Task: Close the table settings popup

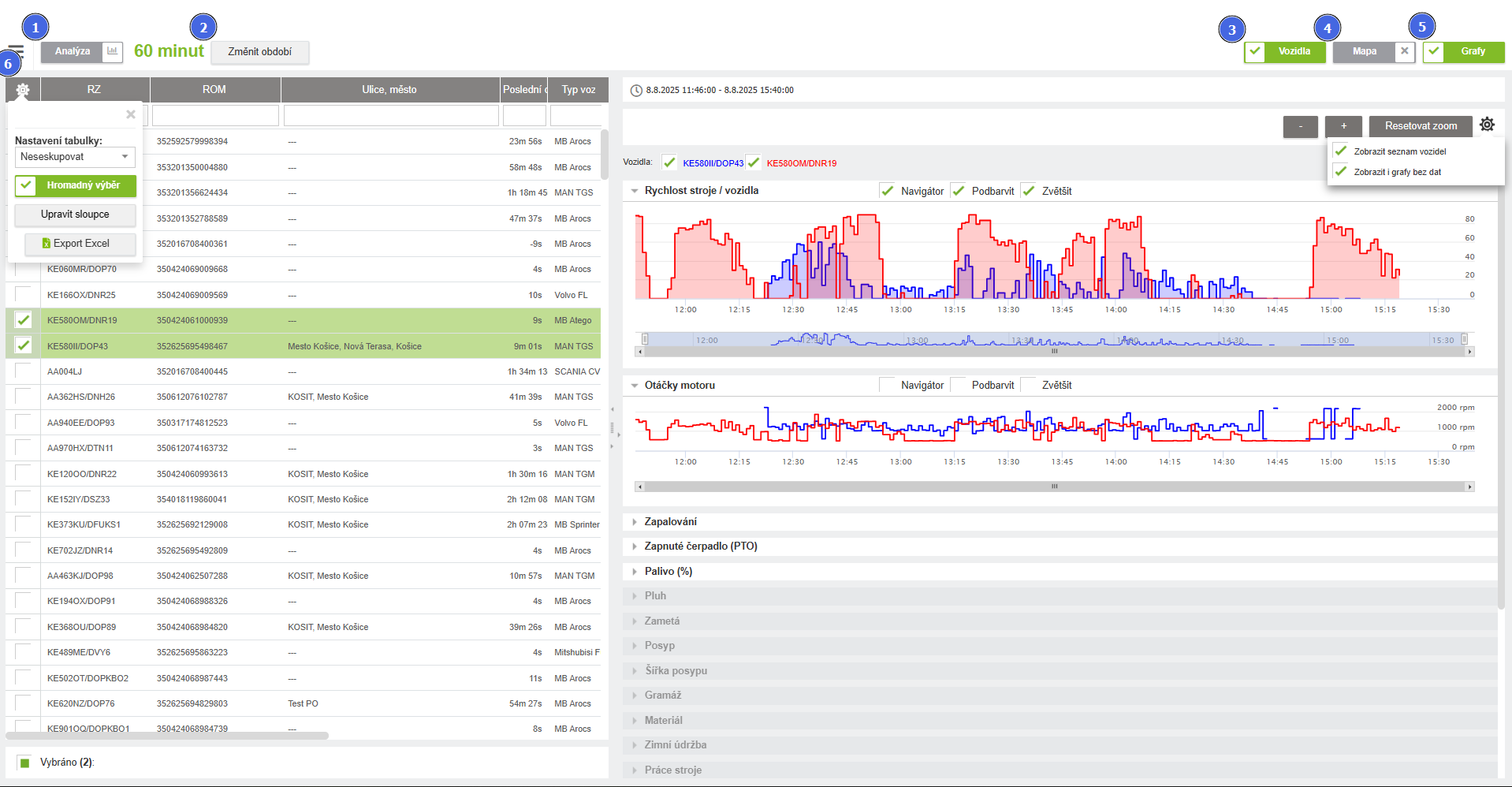Action: (131, 114)
